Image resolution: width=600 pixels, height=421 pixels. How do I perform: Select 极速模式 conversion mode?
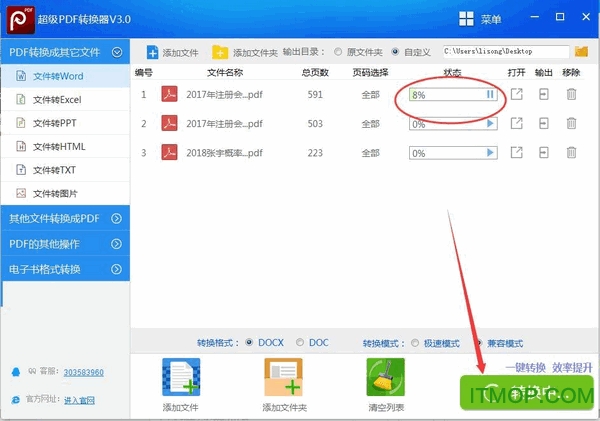tap(415, 343)
